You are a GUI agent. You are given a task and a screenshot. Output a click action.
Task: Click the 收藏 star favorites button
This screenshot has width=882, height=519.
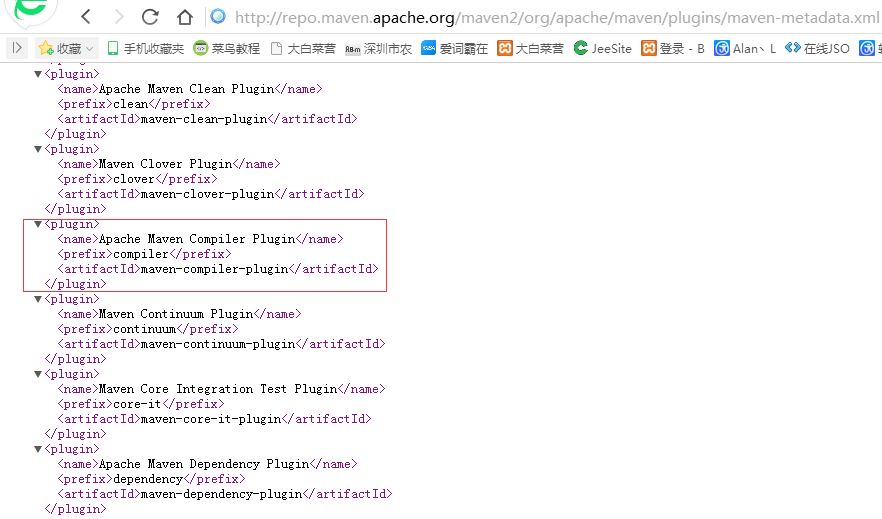(x=60, y=48)
